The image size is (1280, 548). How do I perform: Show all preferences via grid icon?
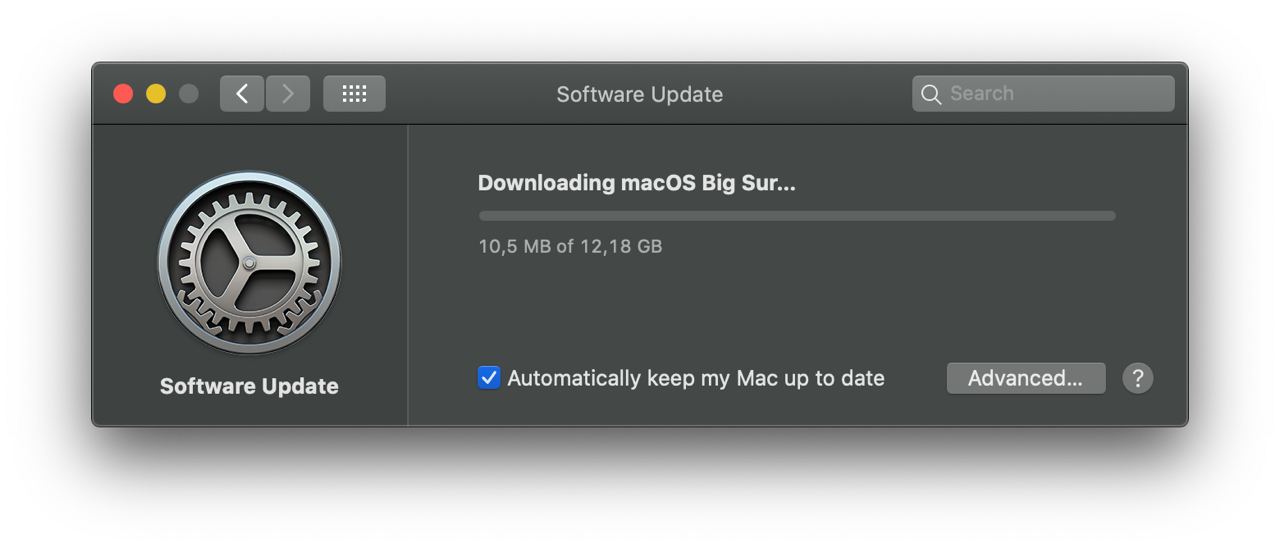click(354, 94)
